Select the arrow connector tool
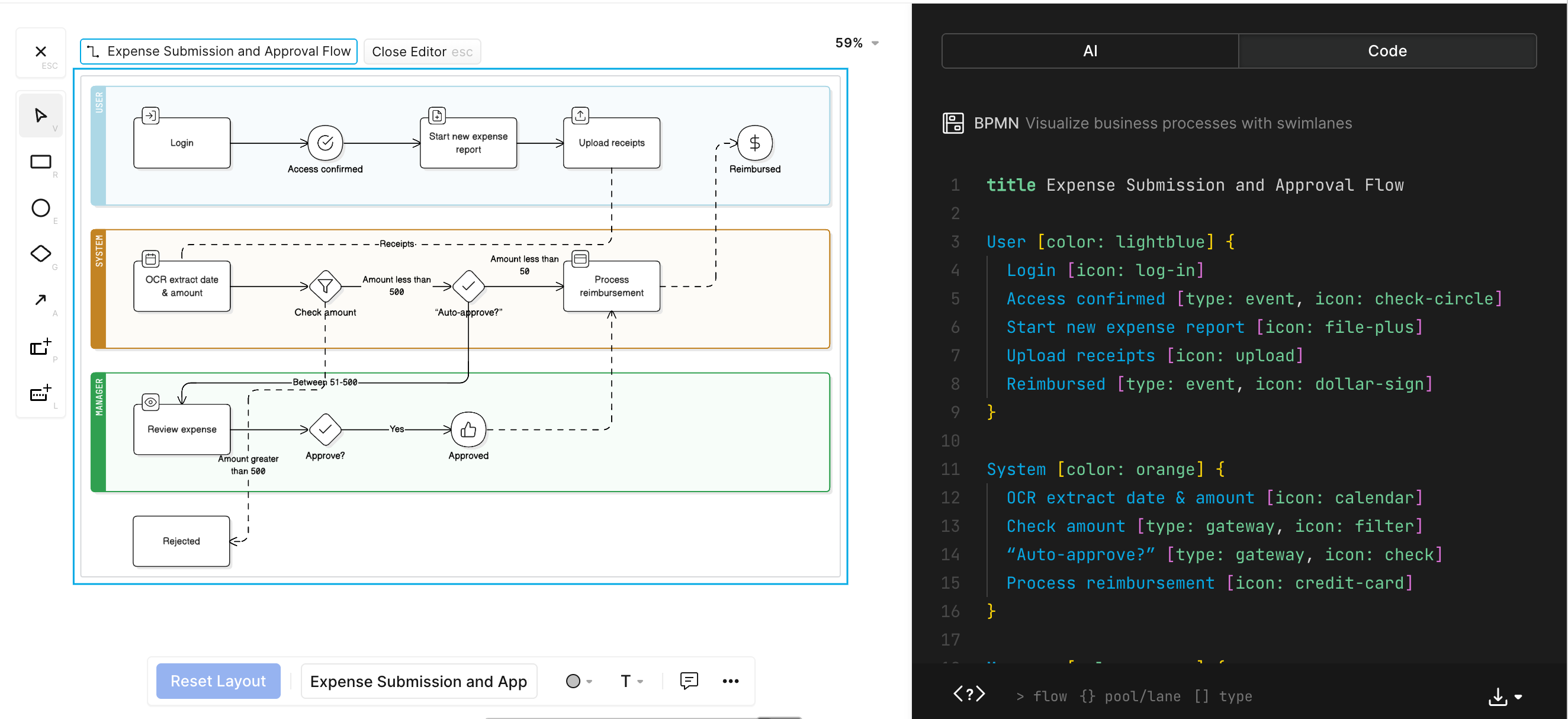 click(x=40, y=300)
